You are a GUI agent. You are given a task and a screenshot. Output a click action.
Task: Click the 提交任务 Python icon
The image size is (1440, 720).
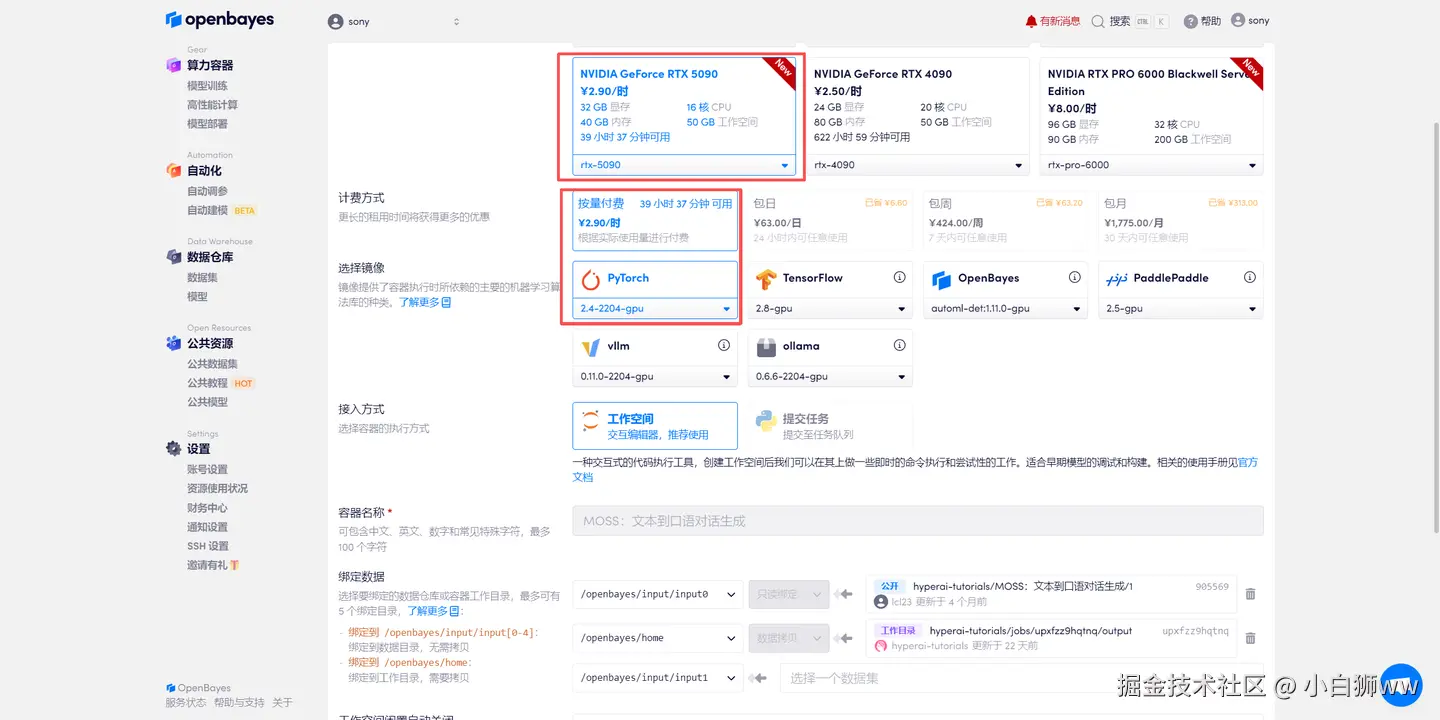point(766,421)
